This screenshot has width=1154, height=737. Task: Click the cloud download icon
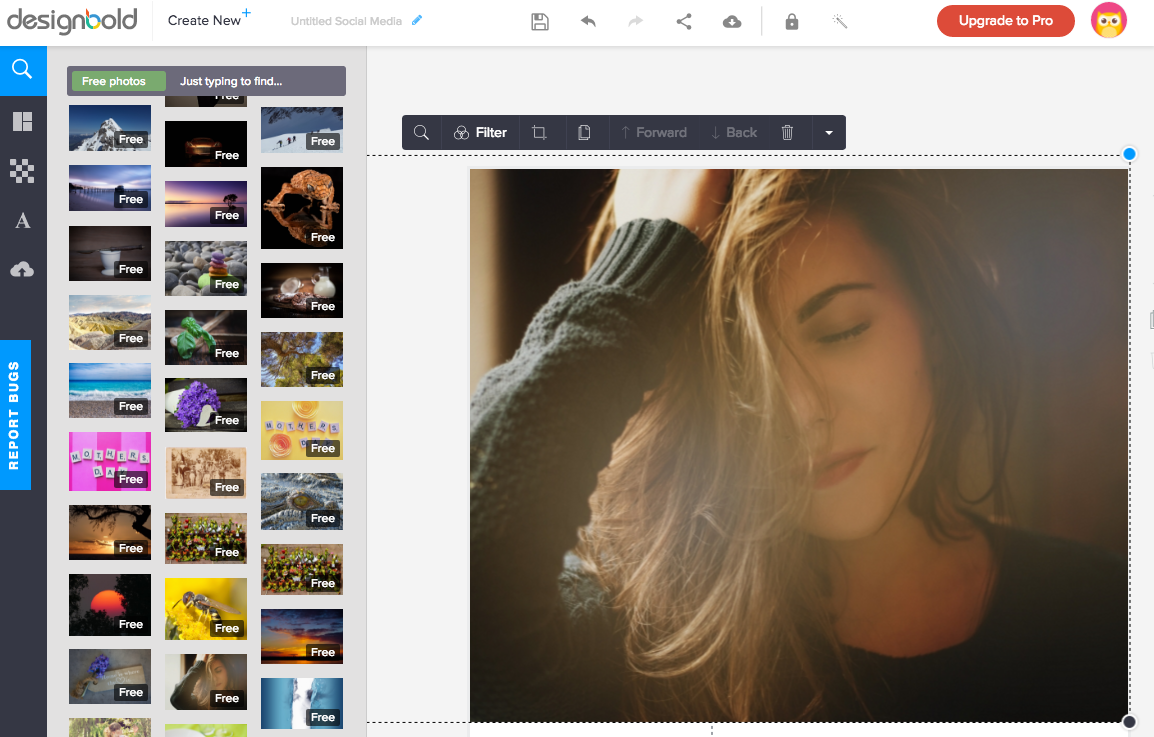point(732,21)
